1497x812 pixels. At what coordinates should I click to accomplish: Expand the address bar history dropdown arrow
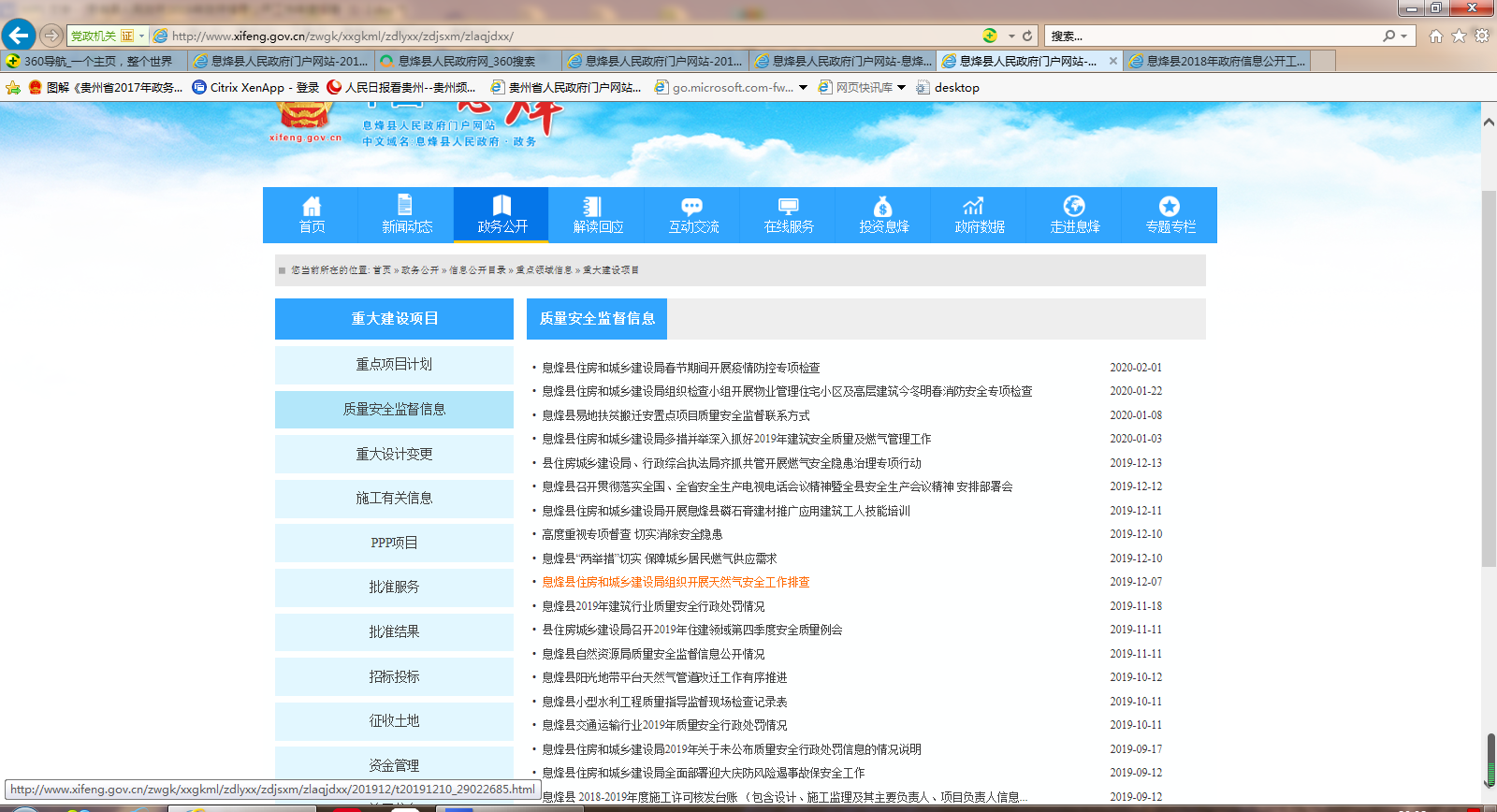tap(1011, 36)
